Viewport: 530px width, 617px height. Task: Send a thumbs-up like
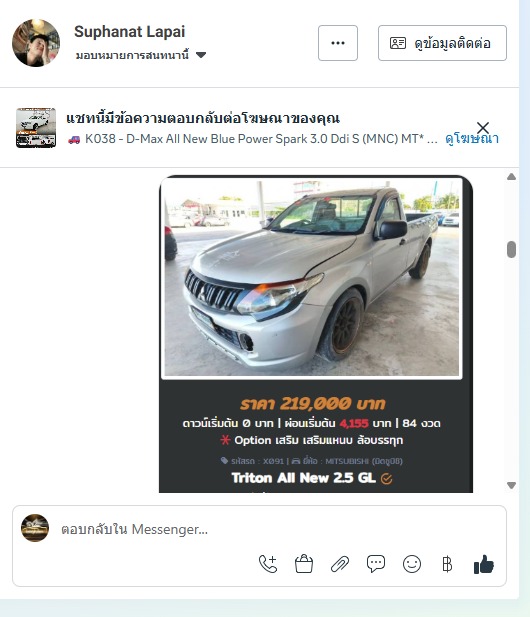point(484,564)
